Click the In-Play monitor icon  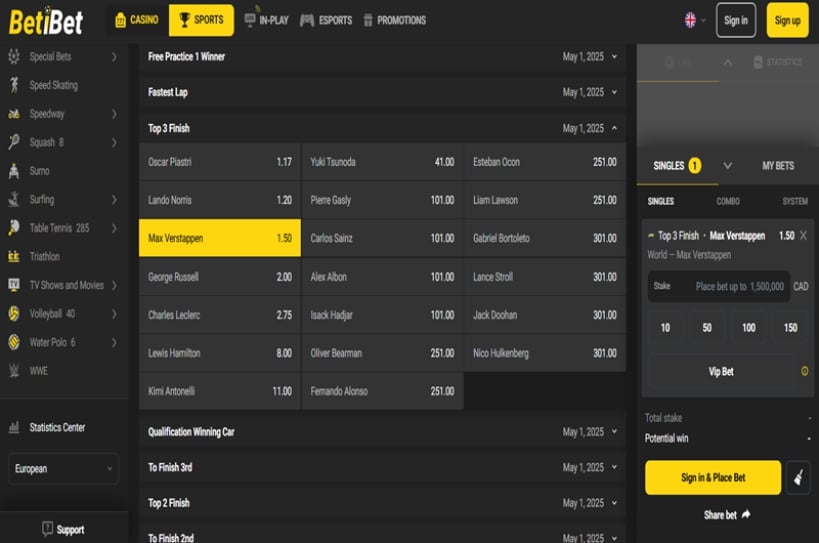pos(250,20)
